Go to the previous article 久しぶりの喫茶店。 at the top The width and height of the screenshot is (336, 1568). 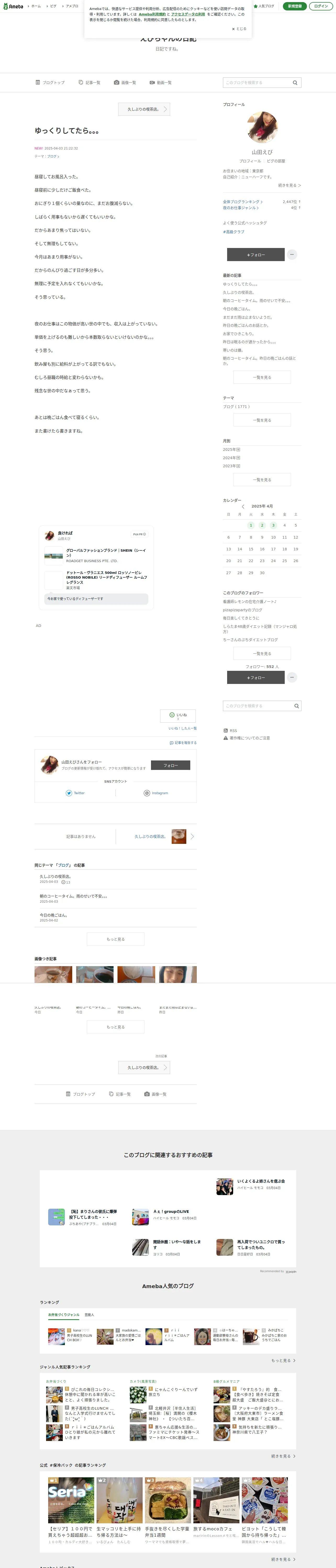144,109
